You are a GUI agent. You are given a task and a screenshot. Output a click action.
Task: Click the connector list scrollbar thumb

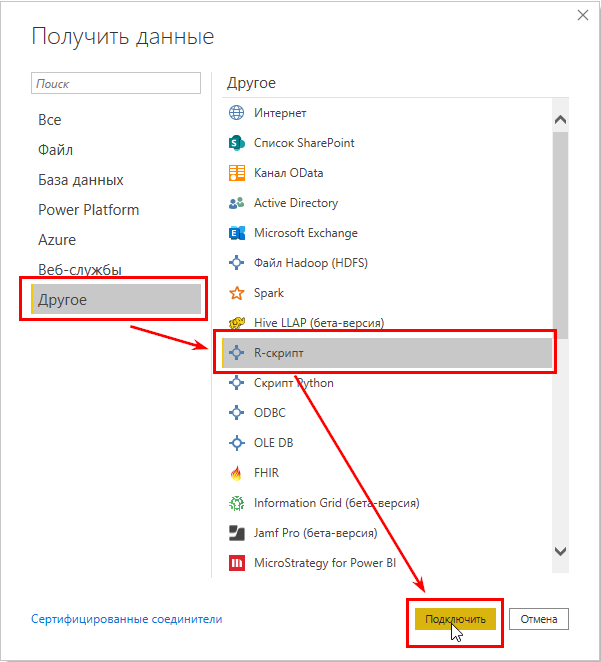pos(560,235)
